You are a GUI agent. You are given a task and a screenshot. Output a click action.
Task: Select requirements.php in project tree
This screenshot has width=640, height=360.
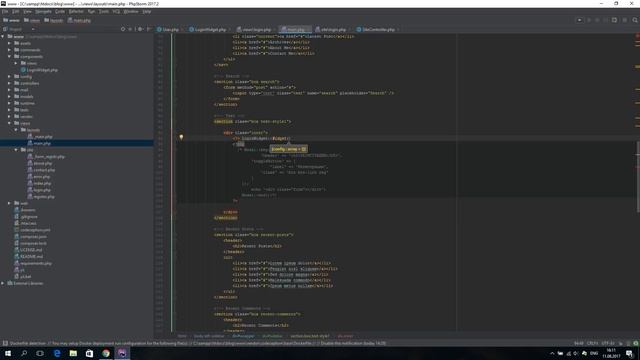pos(33,263)
